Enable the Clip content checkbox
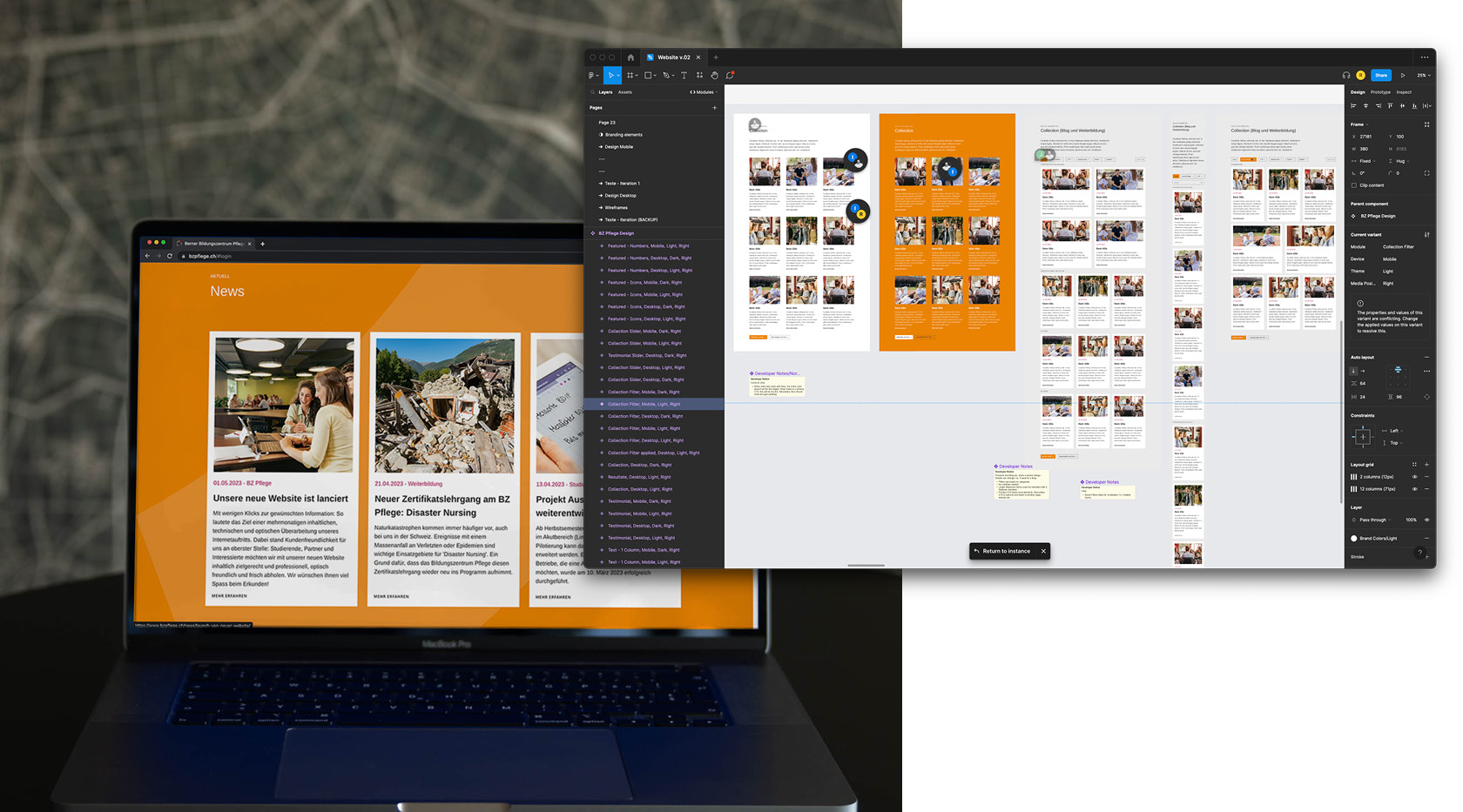 coord(1354,185)
